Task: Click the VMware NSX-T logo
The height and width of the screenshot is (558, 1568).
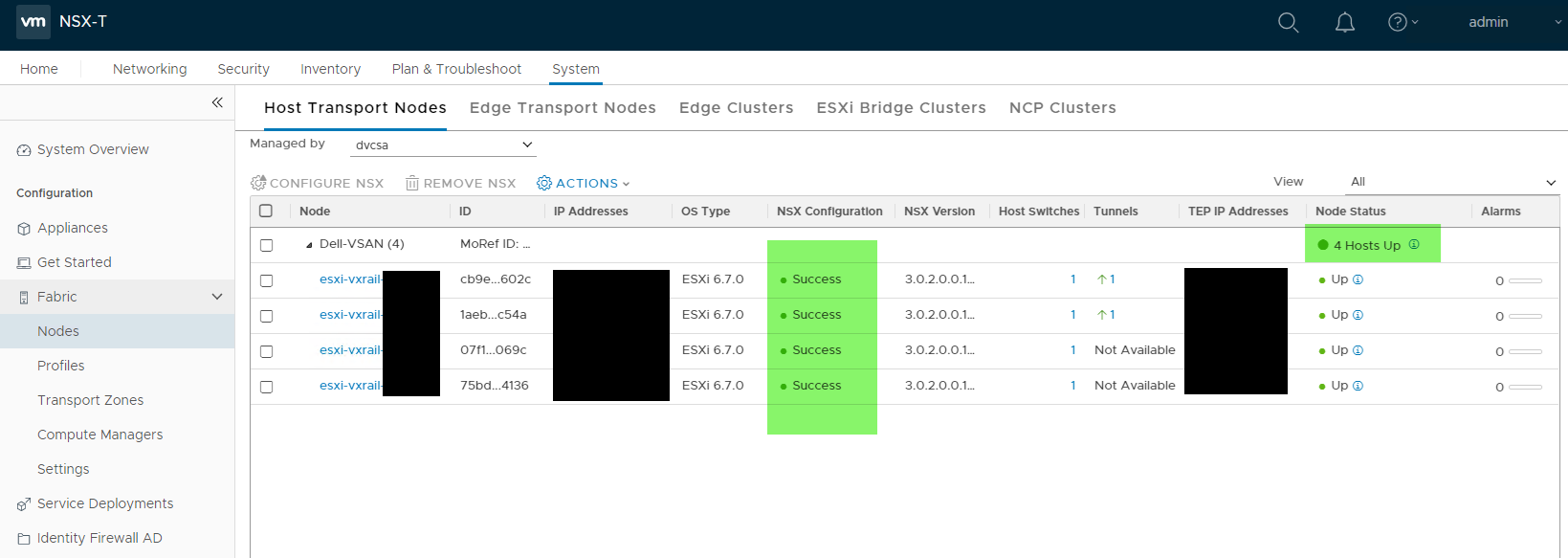Action: (x=33, y=21)
